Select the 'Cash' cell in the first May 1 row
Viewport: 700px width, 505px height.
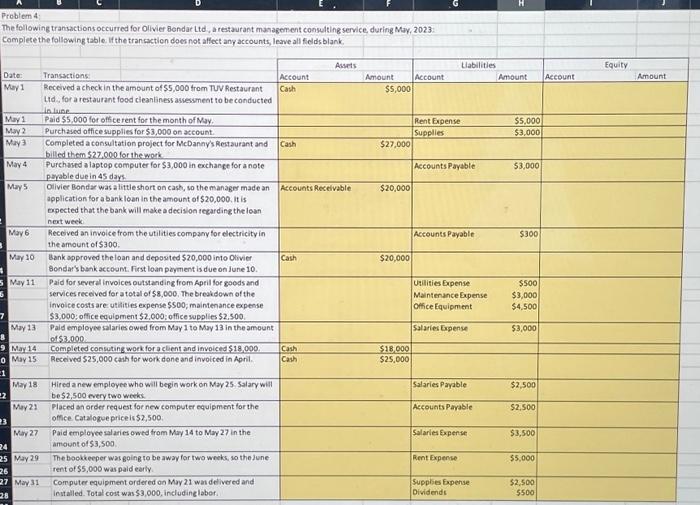tap(288, 89)
